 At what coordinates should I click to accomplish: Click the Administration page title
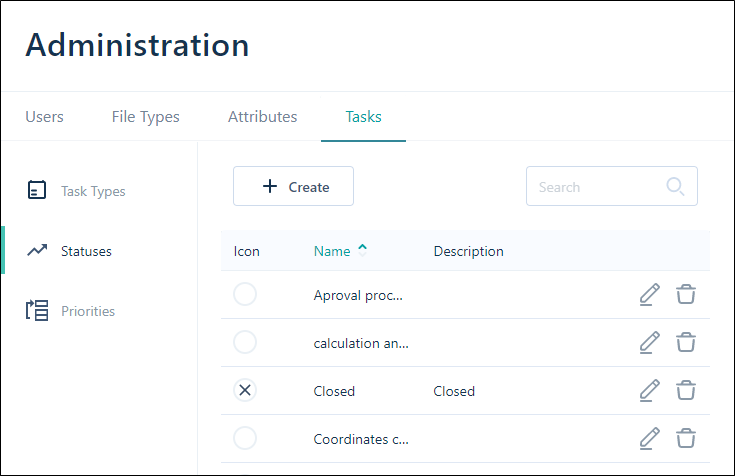tap(137, 45)
